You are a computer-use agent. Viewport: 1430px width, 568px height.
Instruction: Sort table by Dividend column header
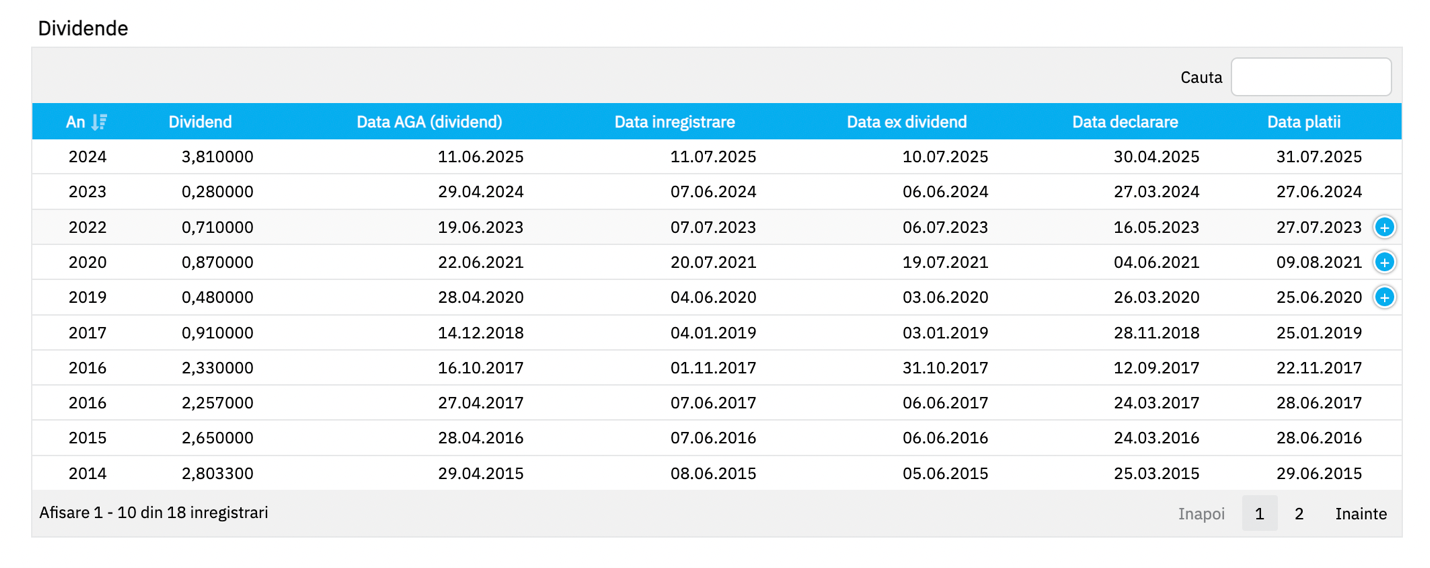pos(200,122)
